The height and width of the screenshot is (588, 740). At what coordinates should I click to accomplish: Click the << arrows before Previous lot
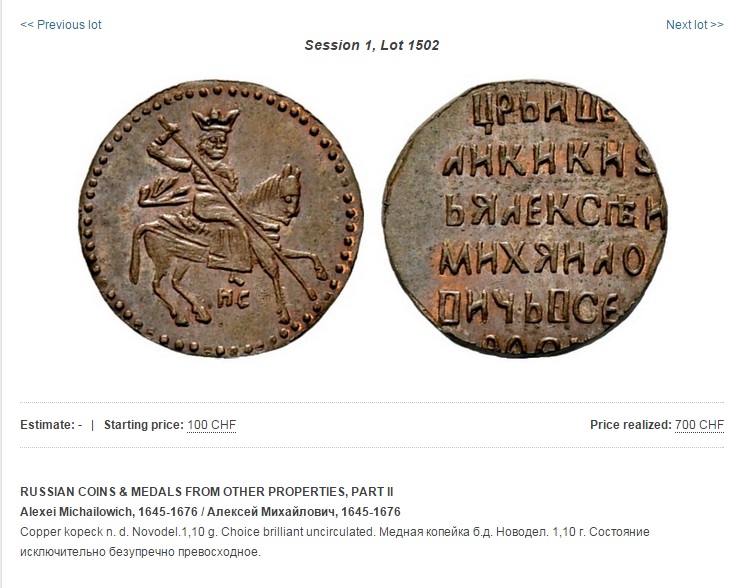pos(26,25)
